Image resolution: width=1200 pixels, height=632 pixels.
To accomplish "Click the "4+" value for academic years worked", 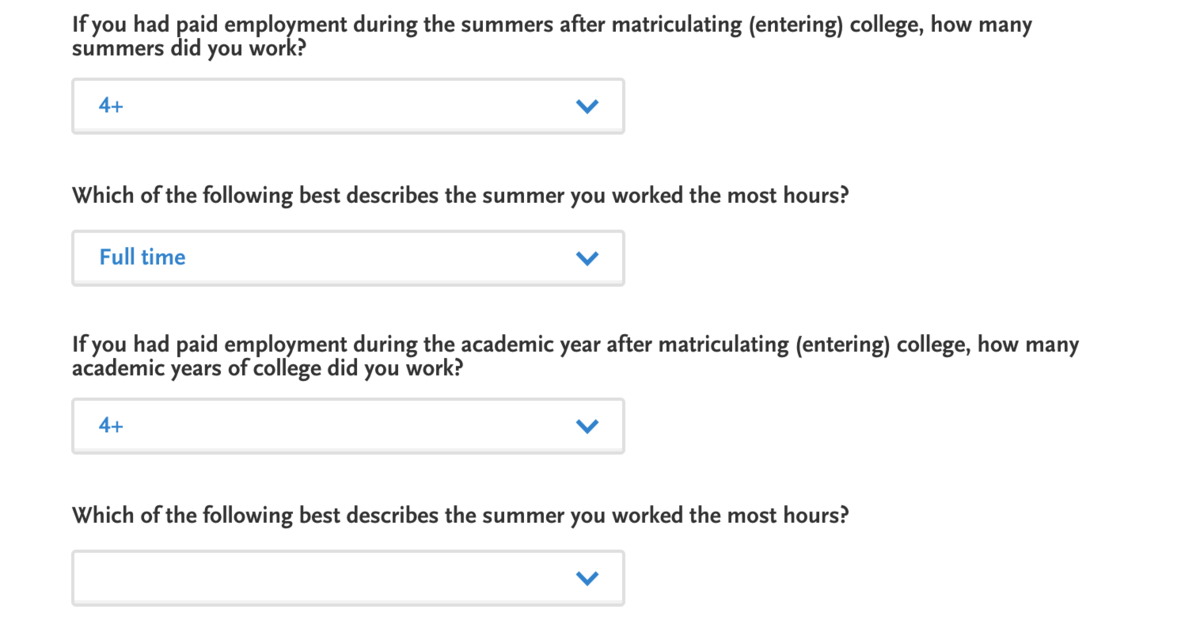I will click(x=111, y=426).
